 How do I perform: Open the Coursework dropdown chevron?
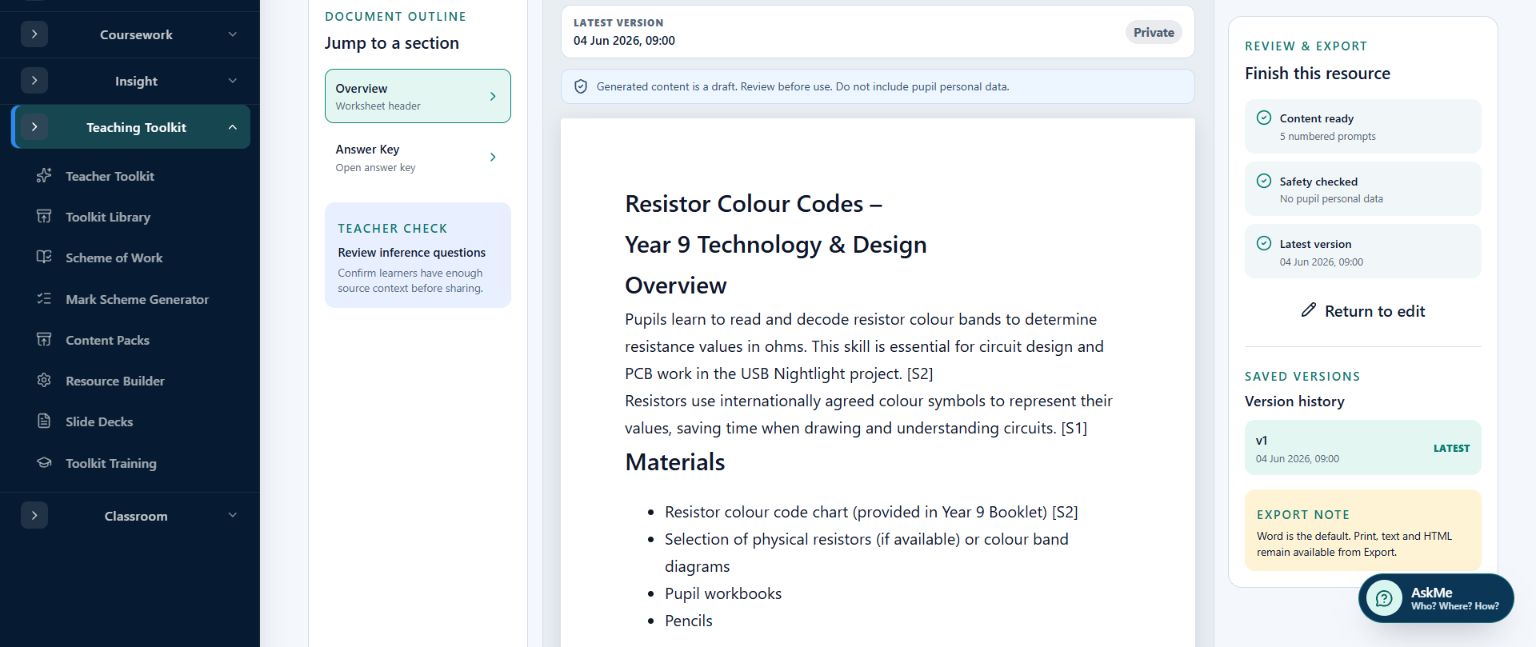point(232,34)
